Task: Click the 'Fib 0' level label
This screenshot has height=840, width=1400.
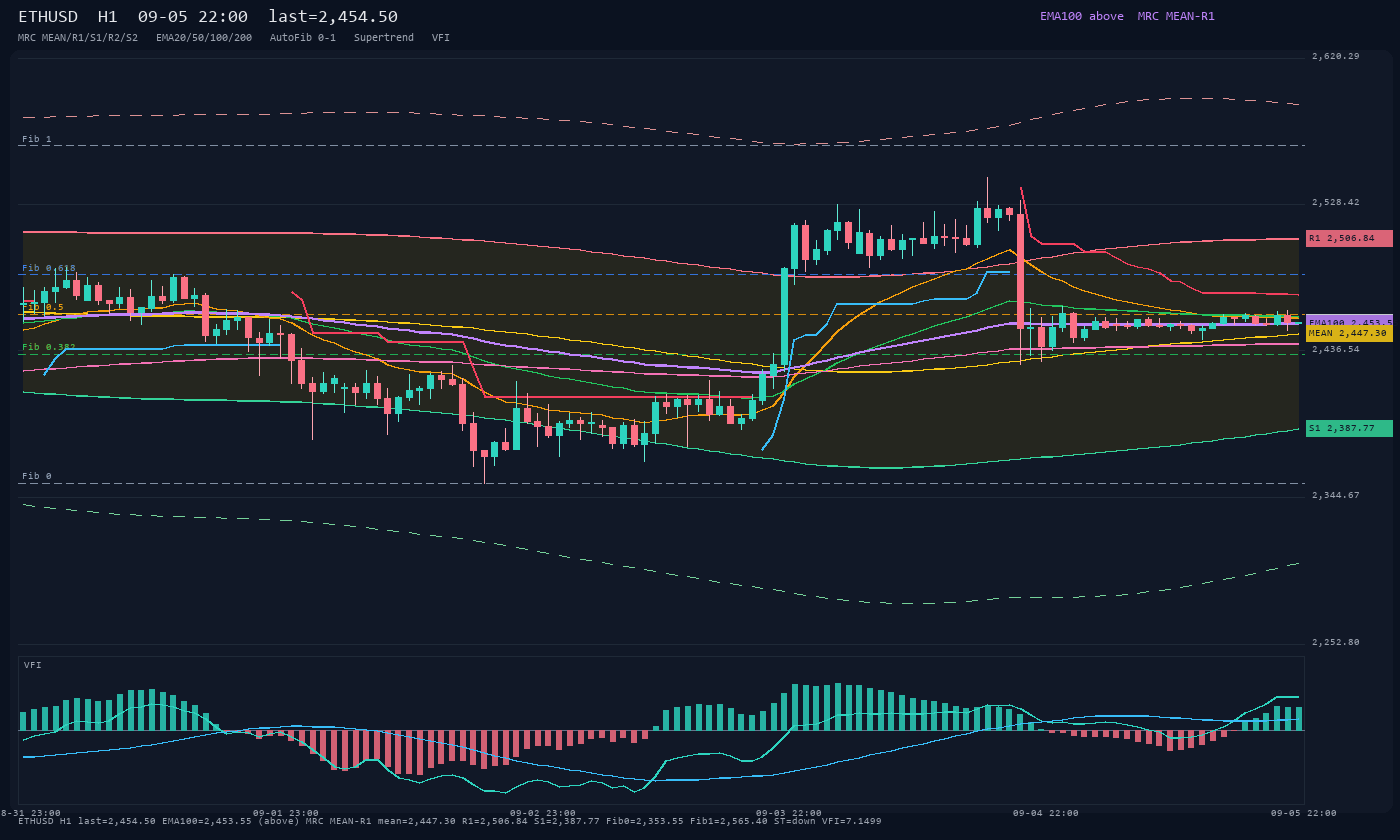Action: (37, 476)
